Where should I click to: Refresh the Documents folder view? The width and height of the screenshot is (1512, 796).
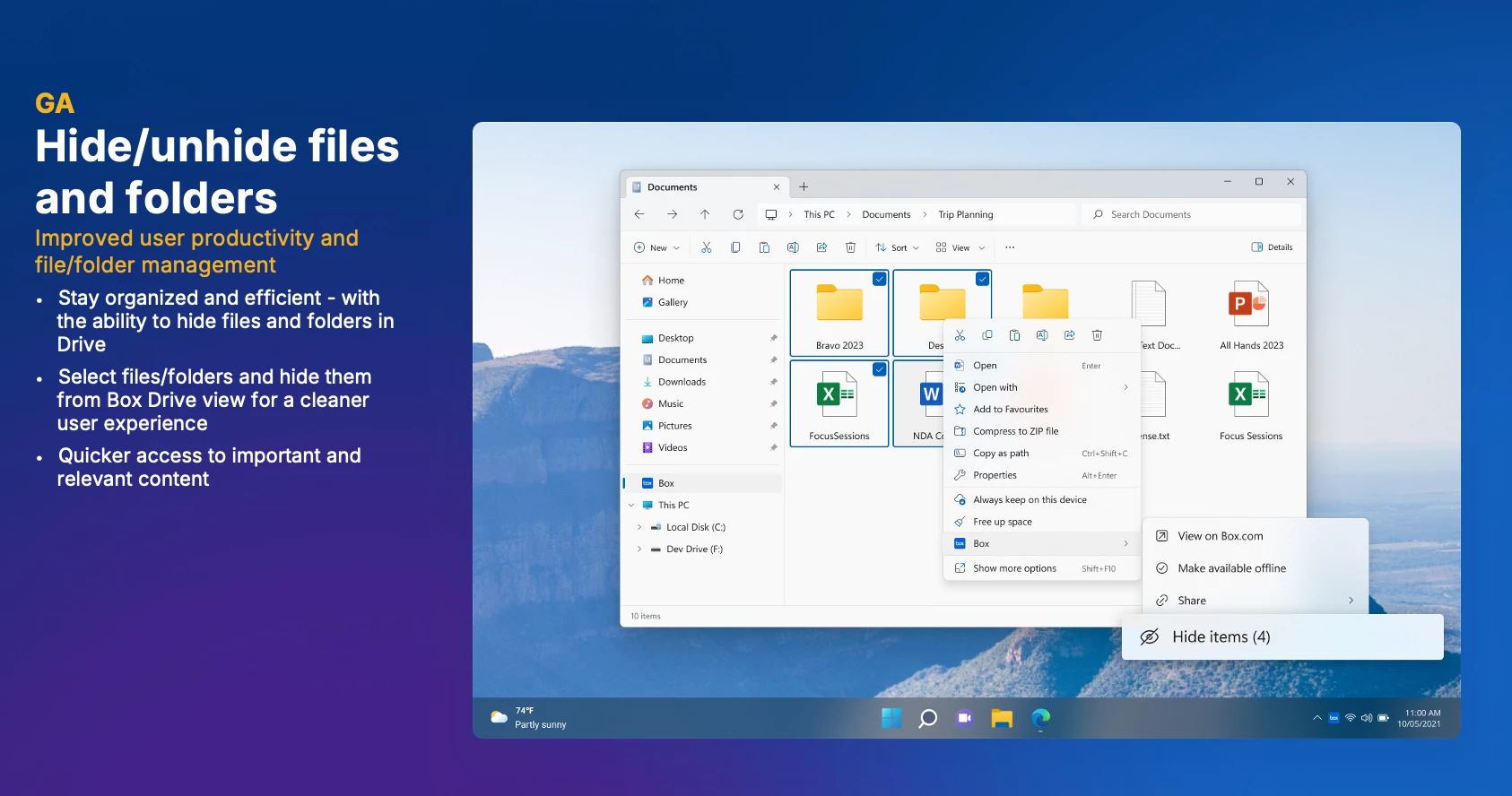[738, 214]
